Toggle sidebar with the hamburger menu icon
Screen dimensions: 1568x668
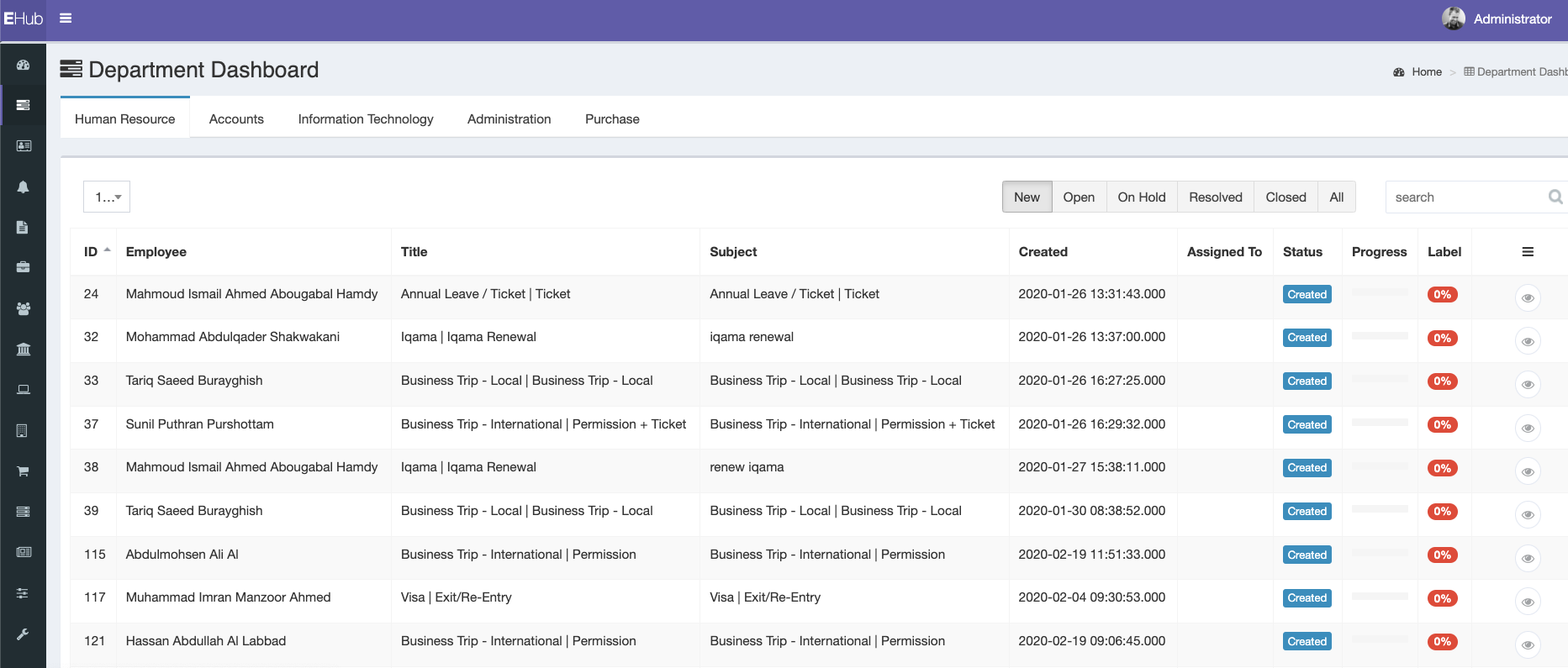pyautogui.click(x=66, y=18)
